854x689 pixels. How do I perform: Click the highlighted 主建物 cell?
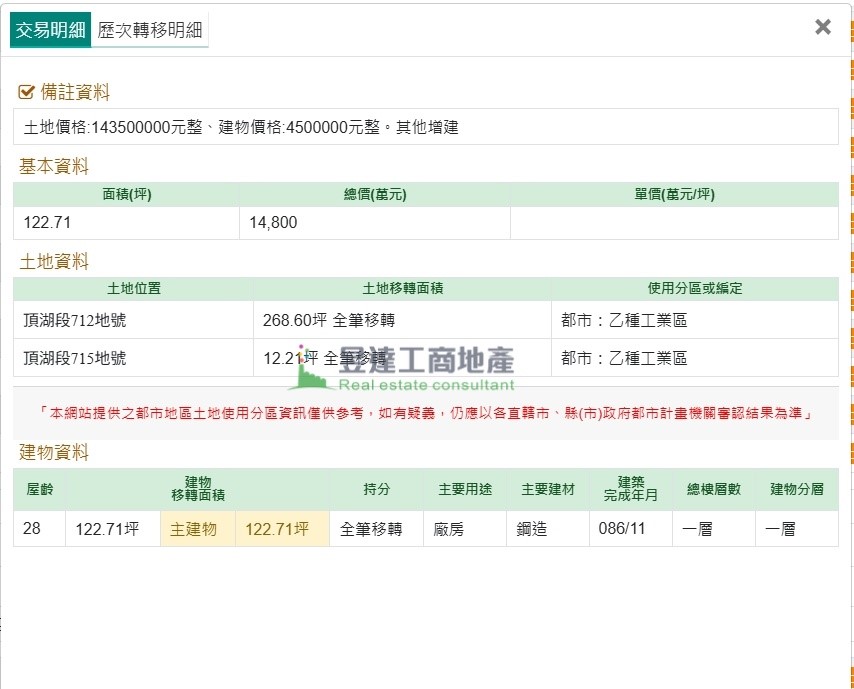click(x=194, y=529)
